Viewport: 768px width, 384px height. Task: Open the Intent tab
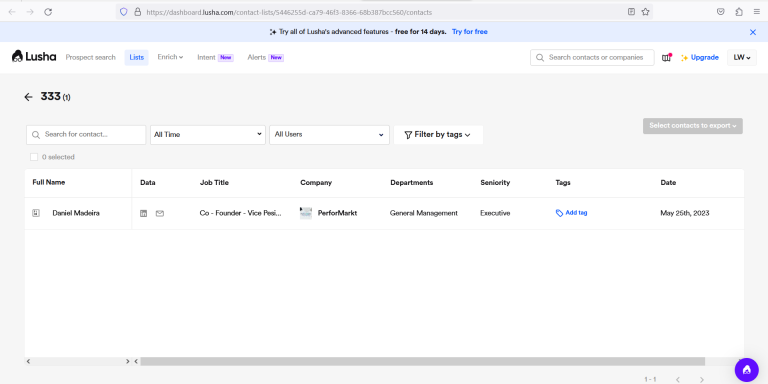pos(215,57)
